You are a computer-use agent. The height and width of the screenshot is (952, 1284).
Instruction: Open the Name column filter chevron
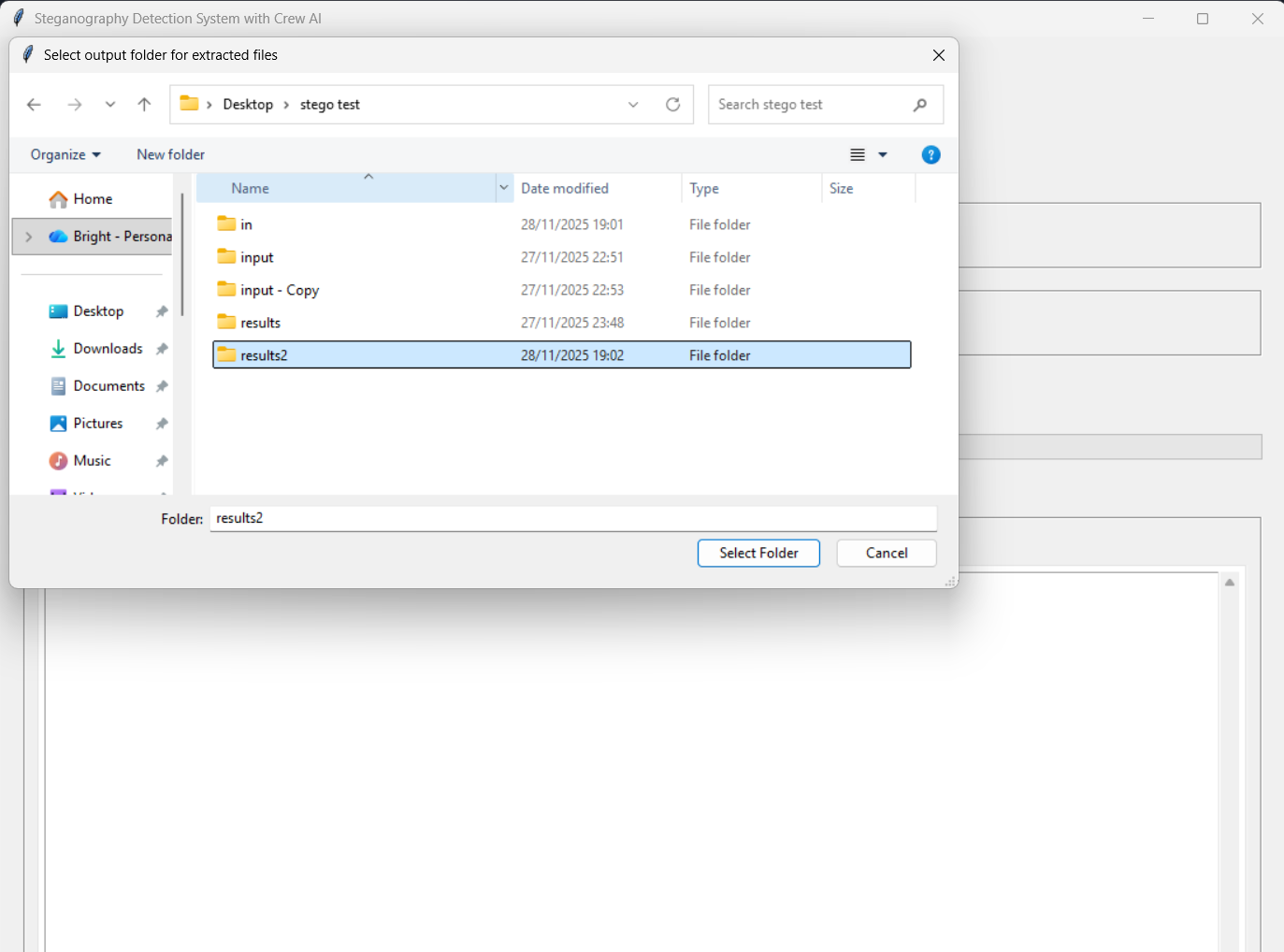point(504,187)
